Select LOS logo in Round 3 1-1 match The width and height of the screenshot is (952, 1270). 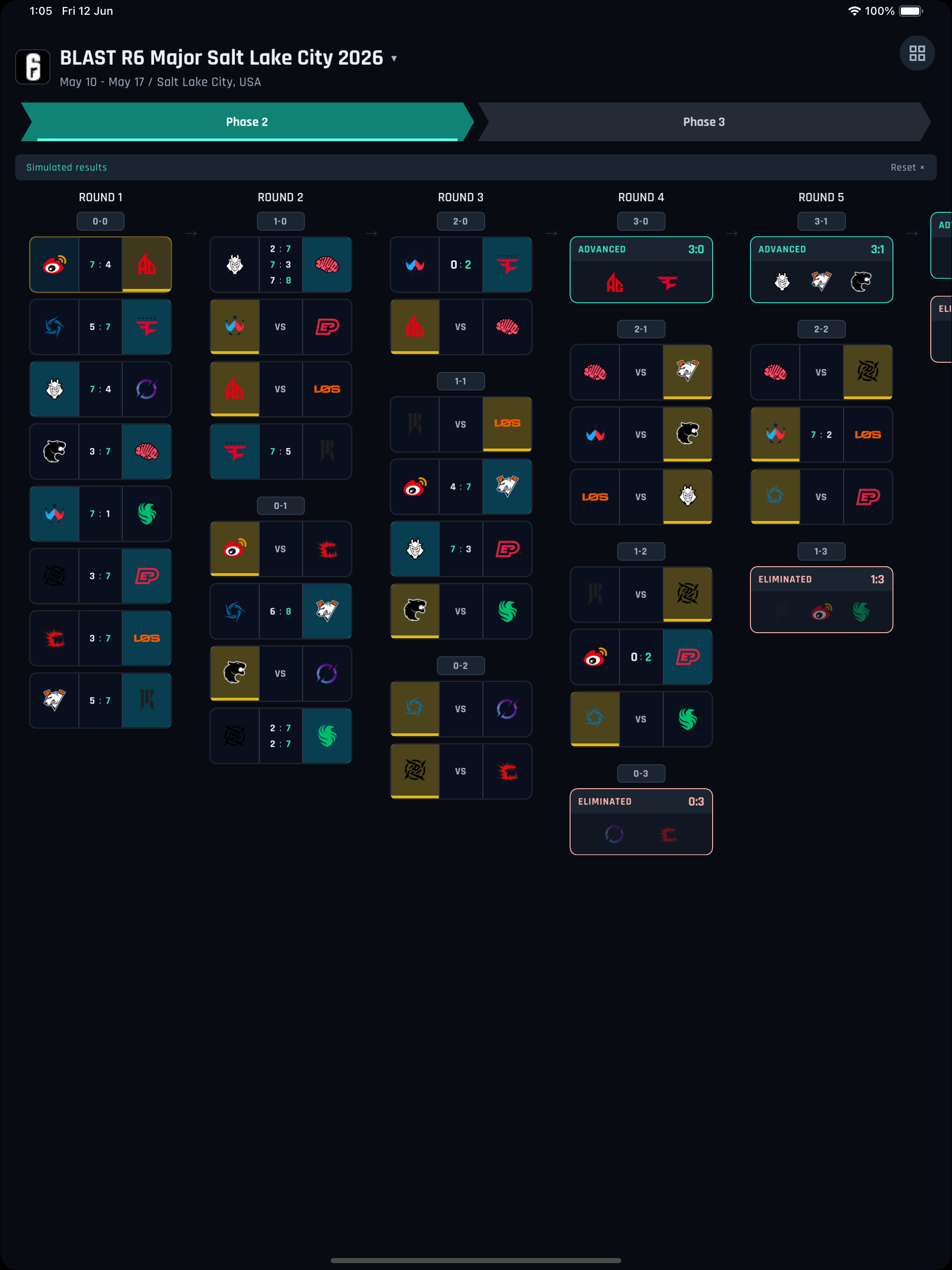(507, 424)
